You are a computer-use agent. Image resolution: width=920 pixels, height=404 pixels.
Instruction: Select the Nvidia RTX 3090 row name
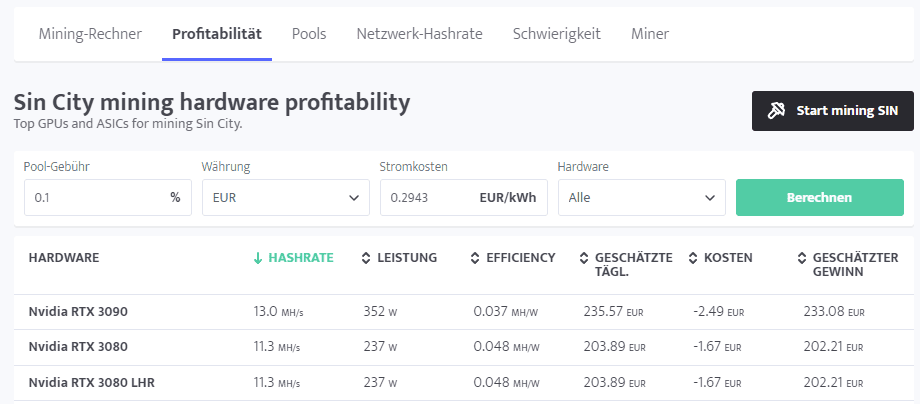tap(78, 312)
